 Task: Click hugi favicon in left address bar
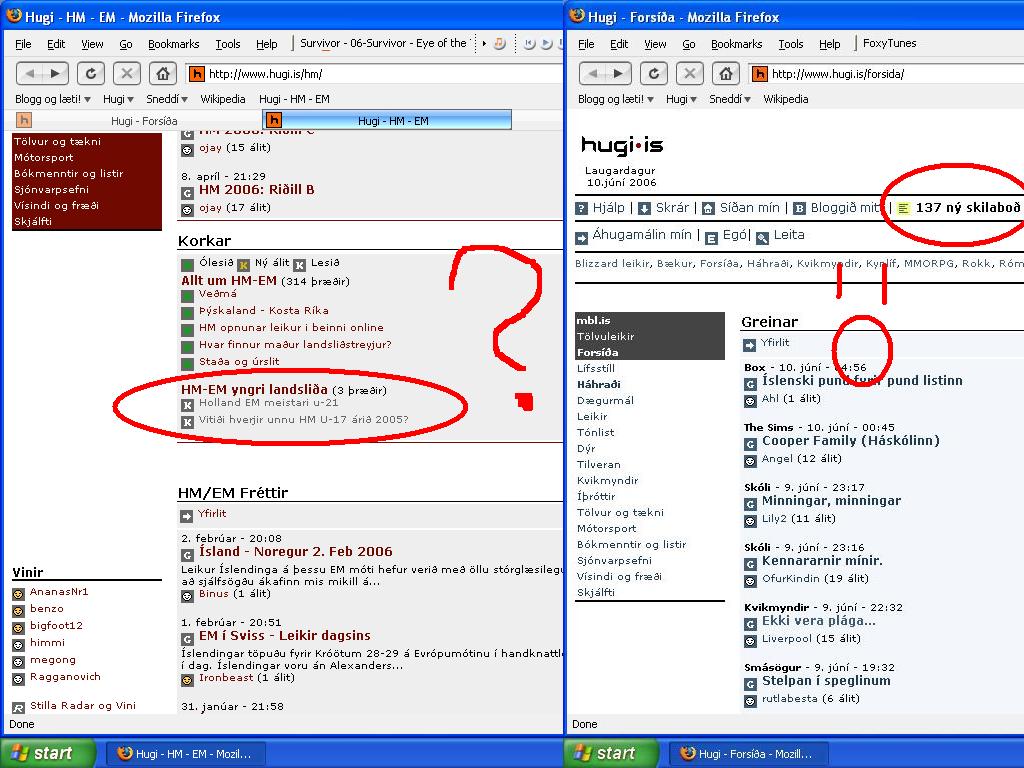click(x=197, y=74)
